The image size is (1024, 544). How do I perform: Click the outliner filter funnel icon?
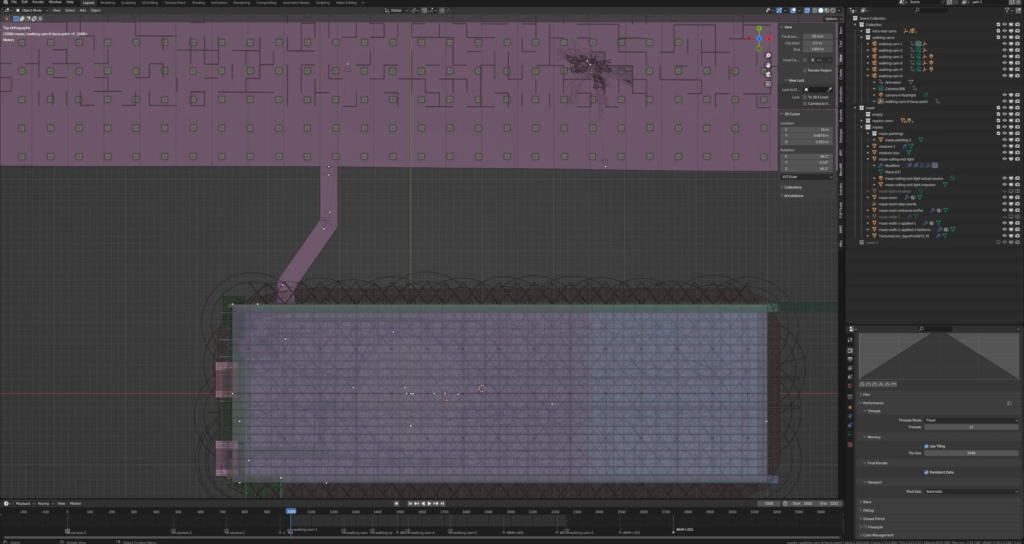pyautogui.click(x=1009, y=10)
